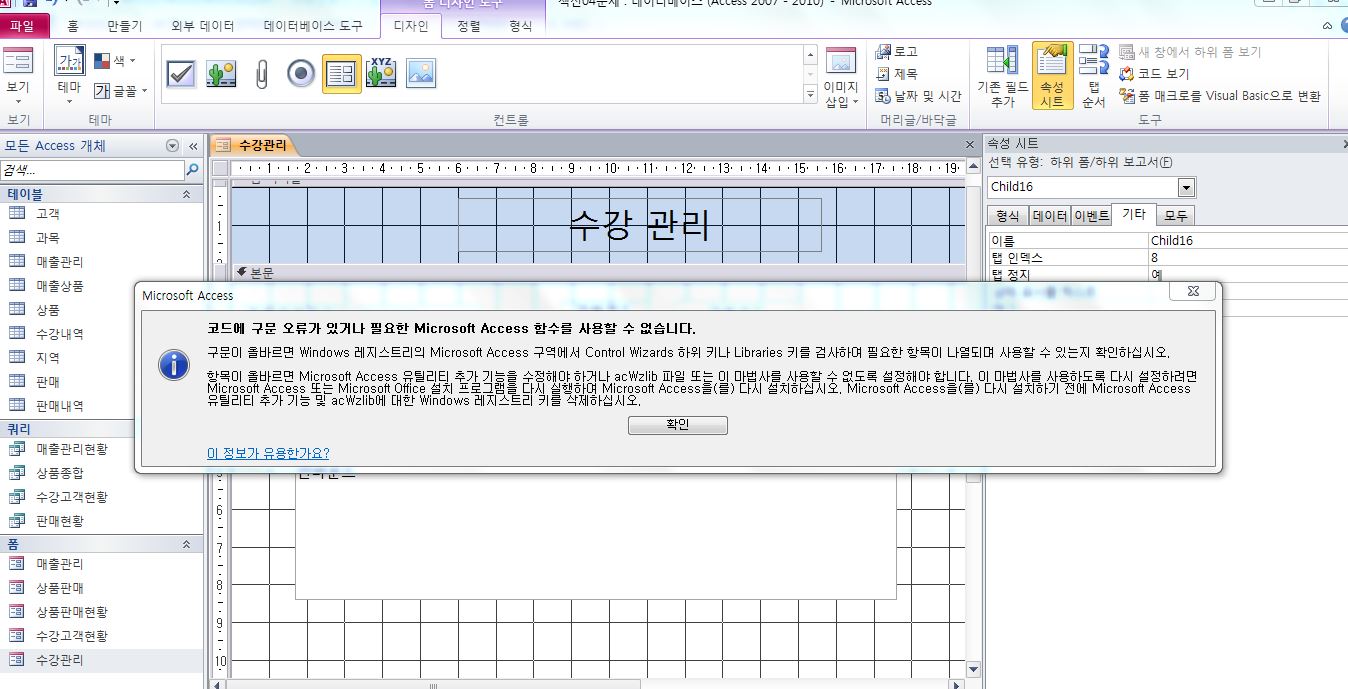1348x689 pixels.
Task: Click the navigation pane 검색 search box
Action: 92,170
